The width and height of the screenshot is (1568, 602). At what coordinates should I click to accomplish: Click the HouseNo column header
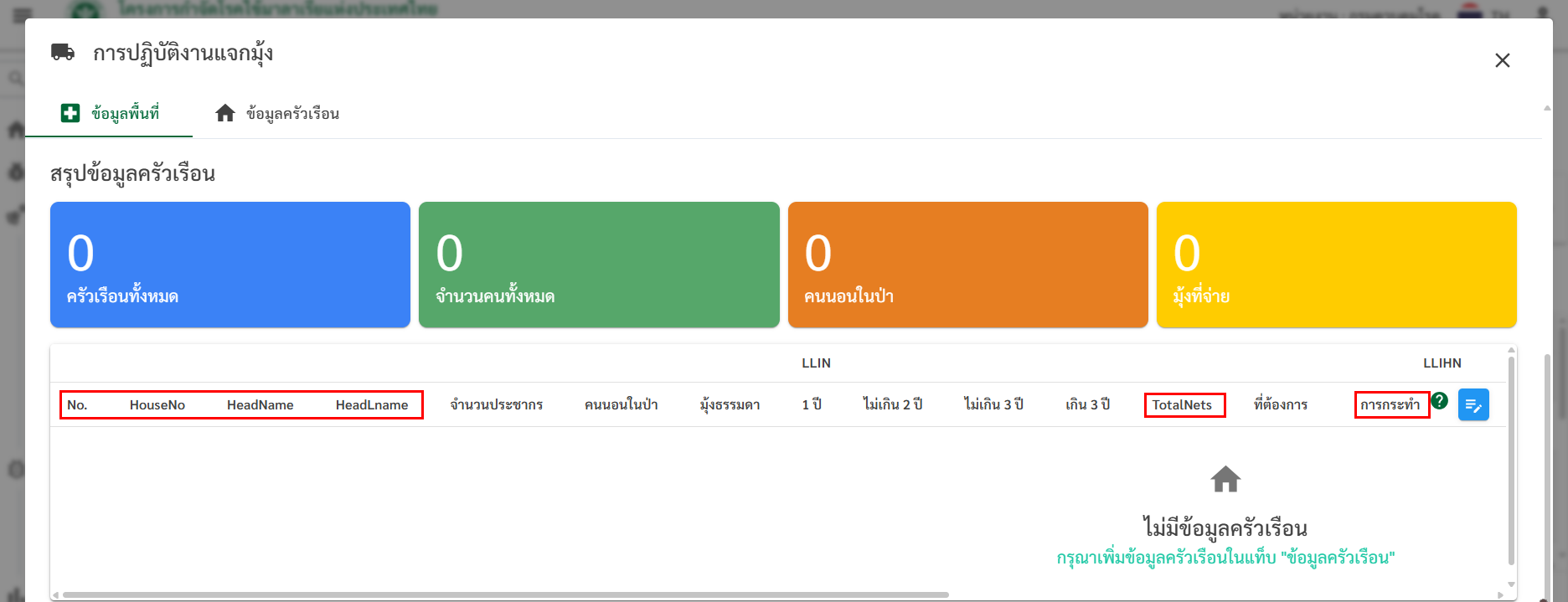click(x=157, y=405)
